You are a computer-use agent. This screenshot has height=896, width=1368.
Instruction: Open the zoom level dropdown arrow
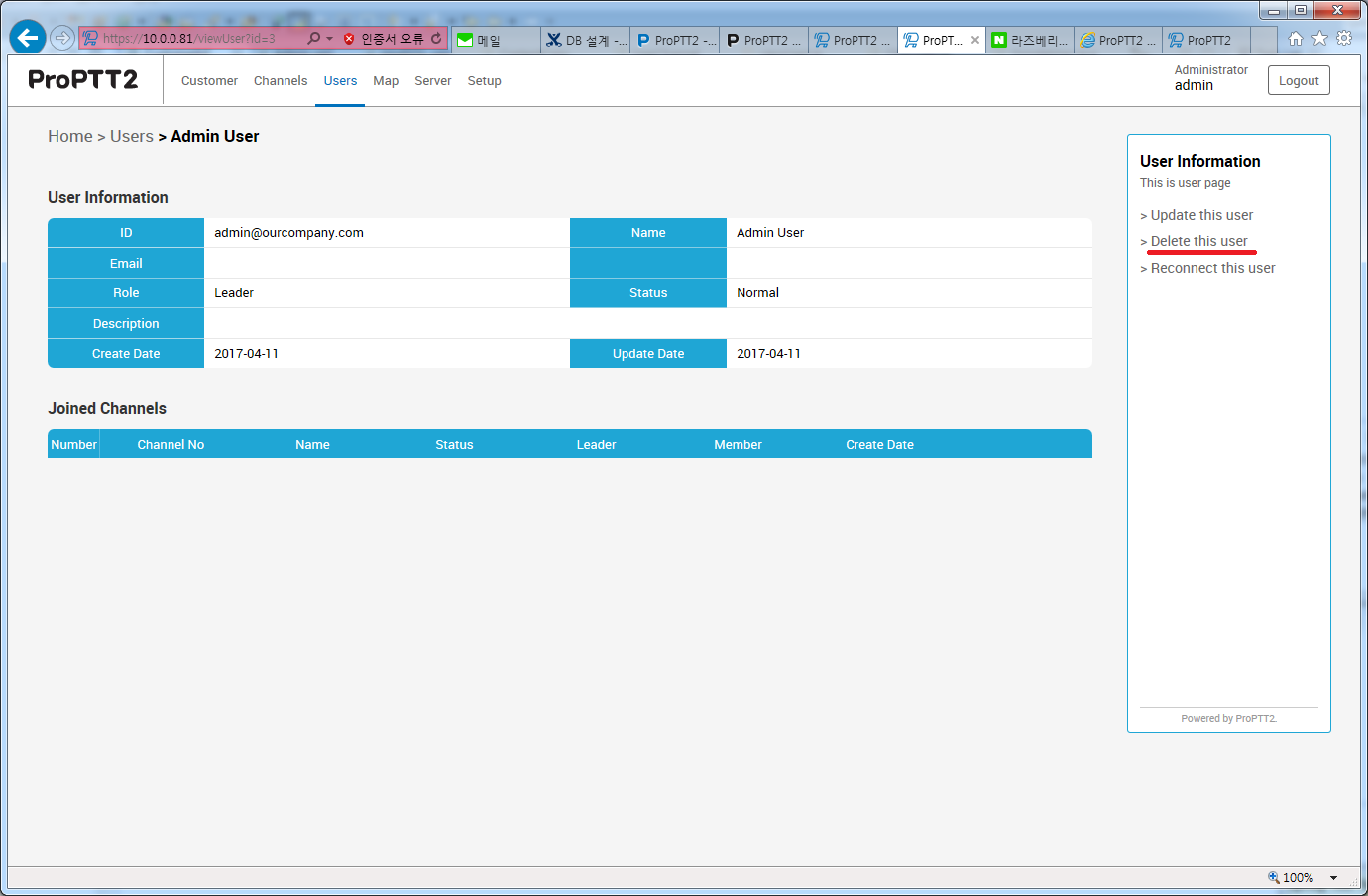pos(1333,878)
